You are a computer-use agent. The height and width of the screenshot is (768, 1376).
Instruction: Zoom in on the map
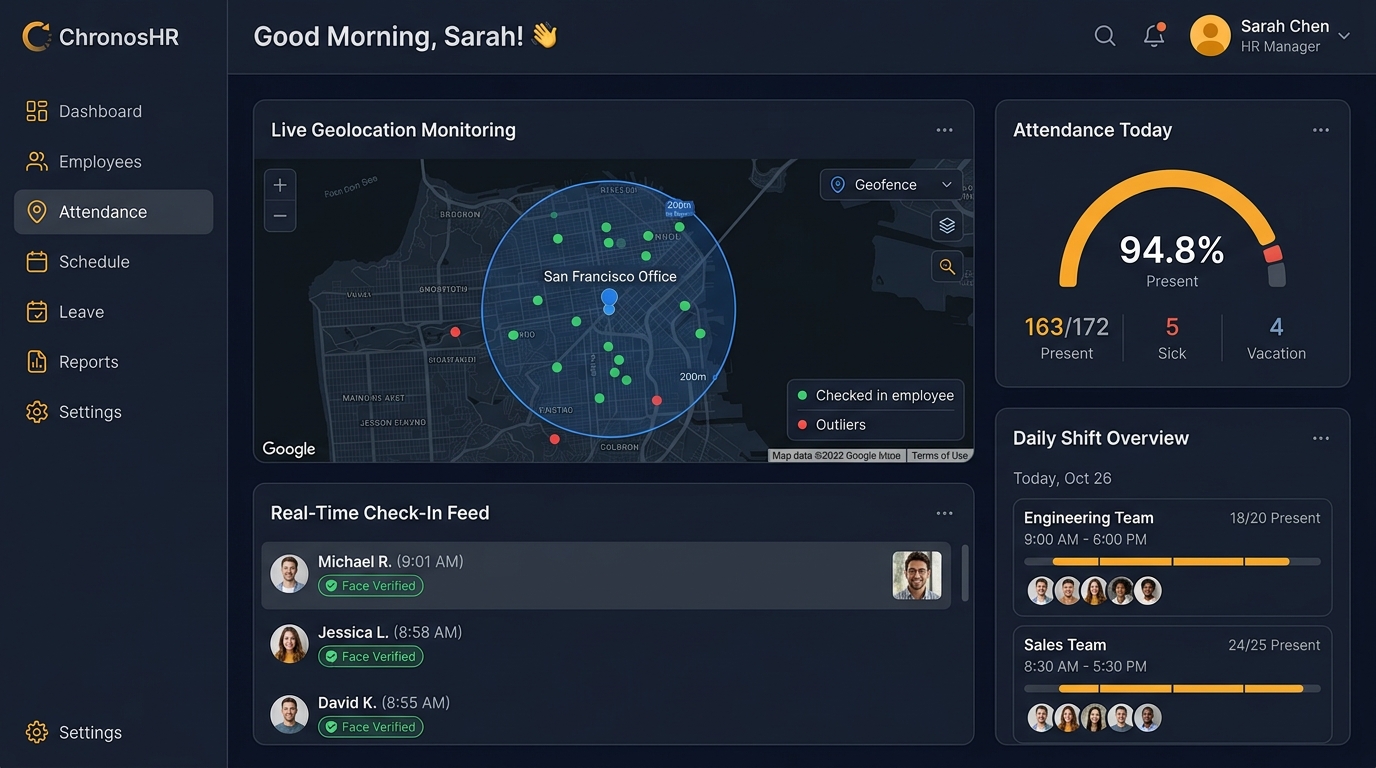(280, 185)
